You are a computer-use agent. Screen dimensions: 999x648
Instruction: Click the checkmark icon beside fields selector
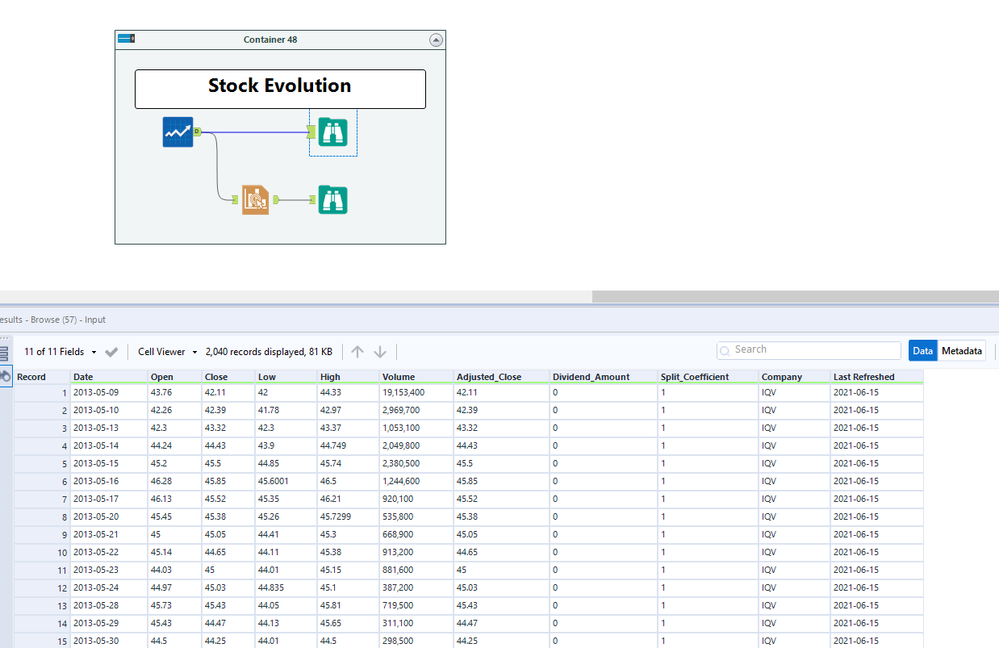(x=111, y=352)
